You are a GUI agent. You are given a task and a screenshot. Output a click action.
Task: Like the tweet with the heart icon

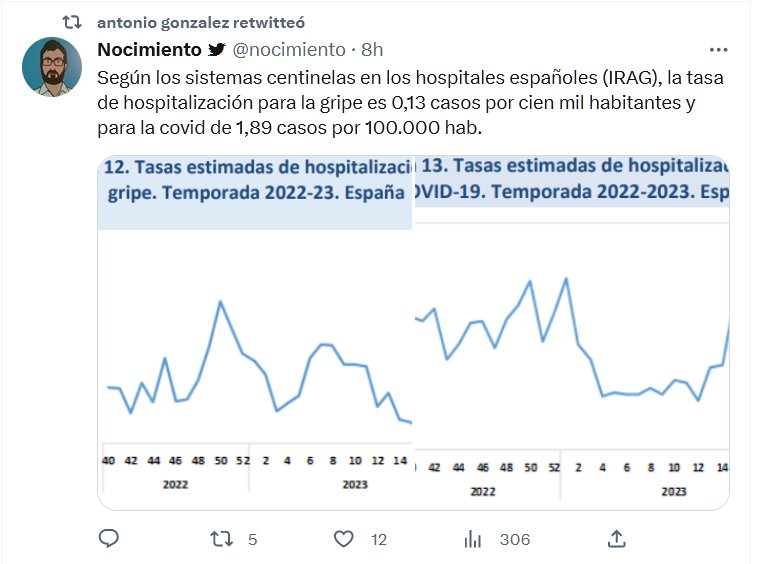point(344,539)
